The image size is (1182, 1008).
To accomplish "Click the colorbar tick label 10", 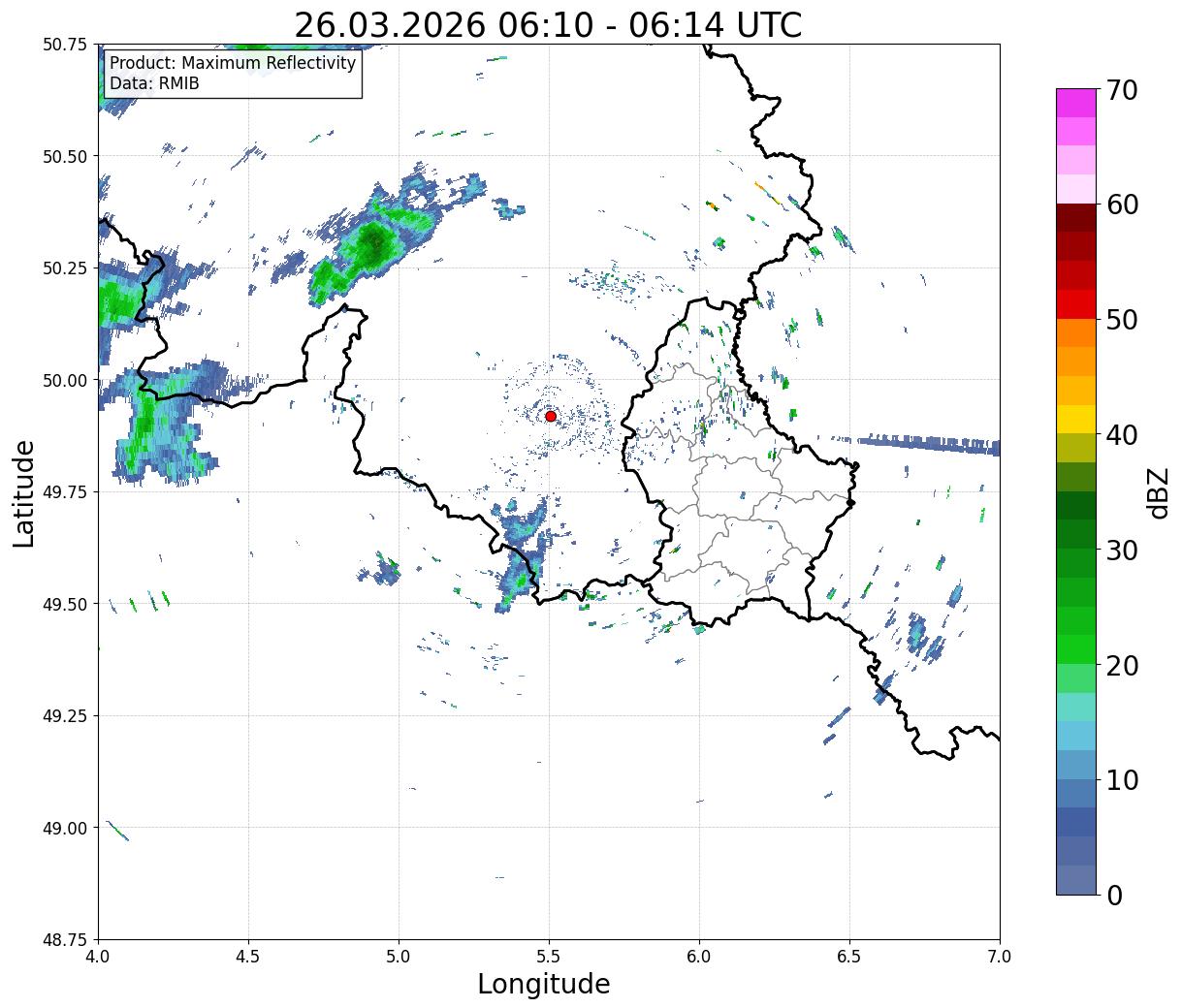I will [x=1122, y=780].
